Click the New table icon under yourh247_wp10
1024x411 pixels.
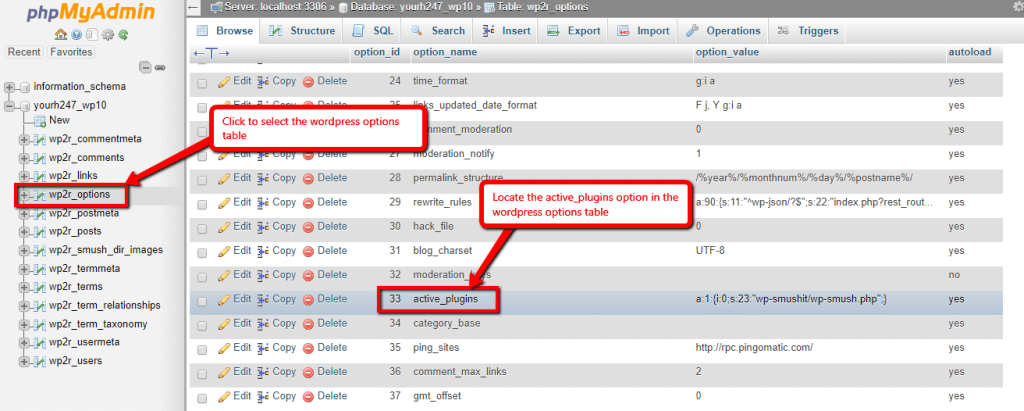pyautogui.click(x=40, y=121)
